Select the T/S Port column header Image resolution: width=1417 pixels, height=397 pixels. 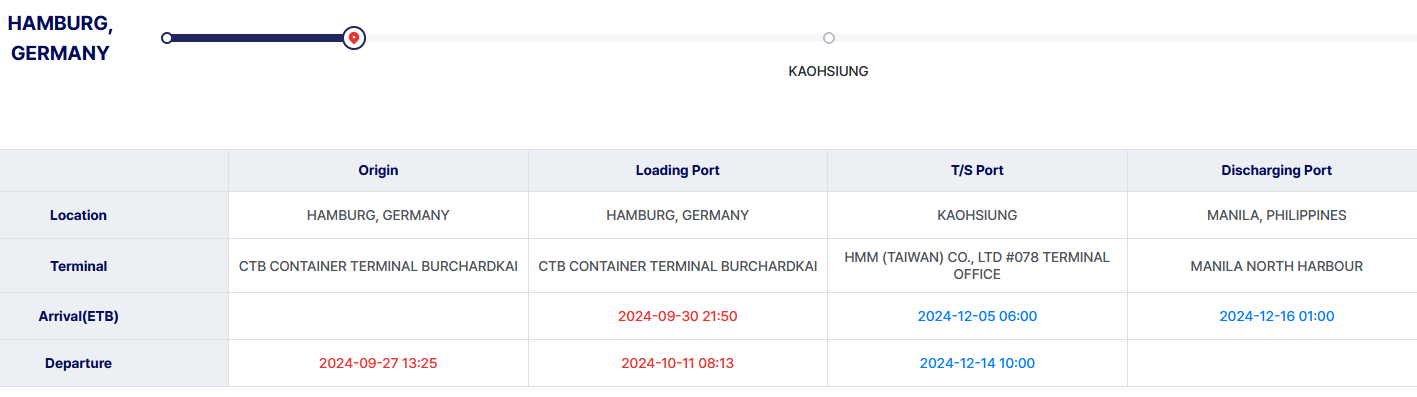tap(977, 170)
